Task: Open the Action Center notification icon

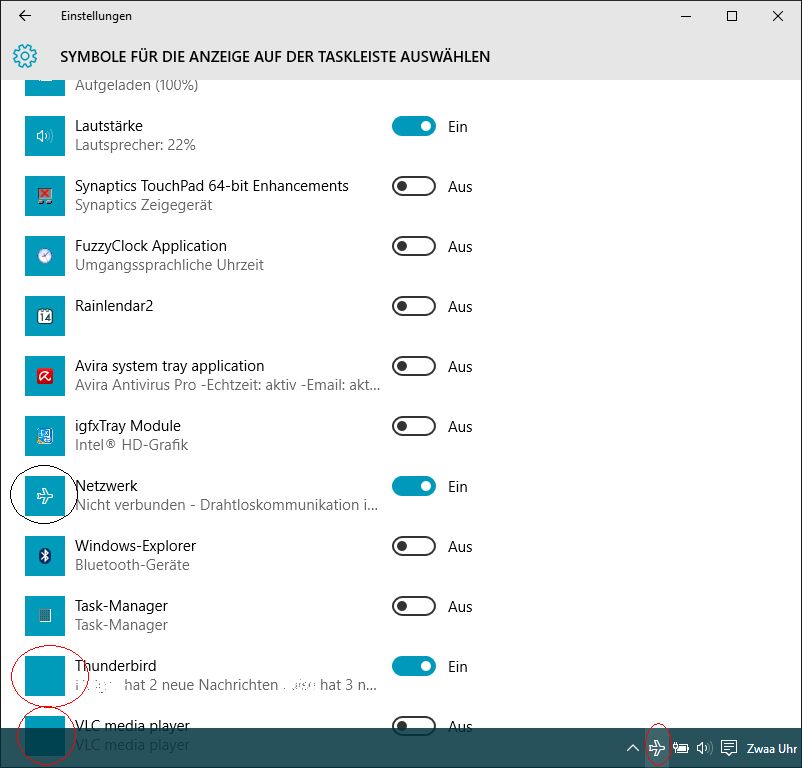Action: click(729, 748)
